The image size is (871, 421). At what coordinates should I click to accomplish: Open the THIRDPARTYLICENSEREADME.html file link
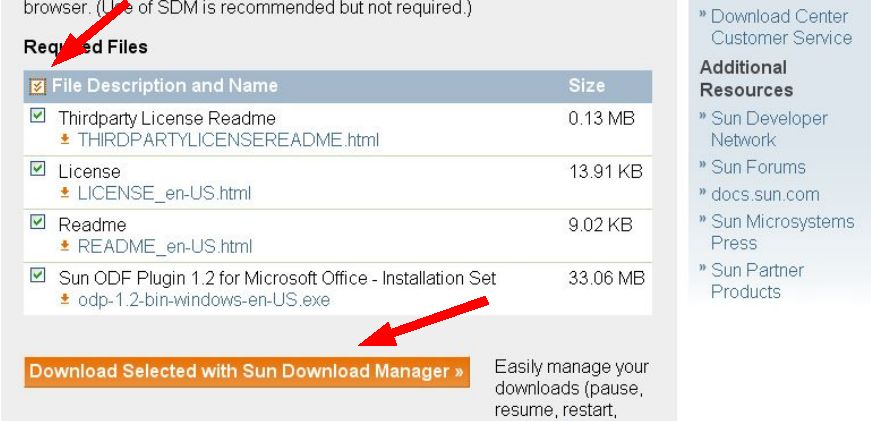[227, 140]
